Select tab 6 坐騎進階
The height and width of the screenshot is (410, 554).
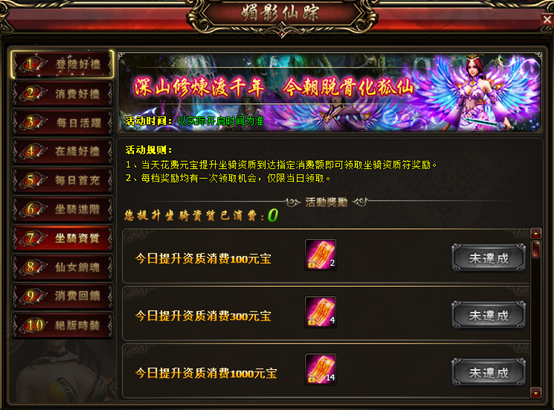click(x=63, y=209)
